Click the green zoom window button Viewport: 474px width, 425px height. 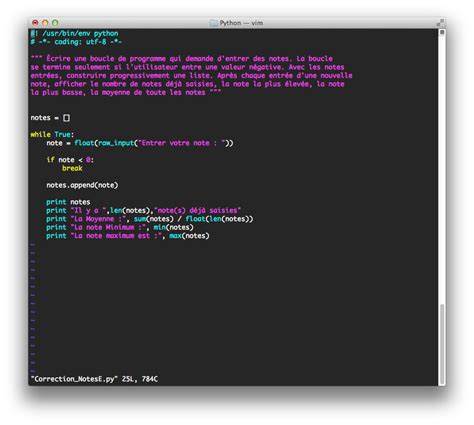tap(55, 23)
